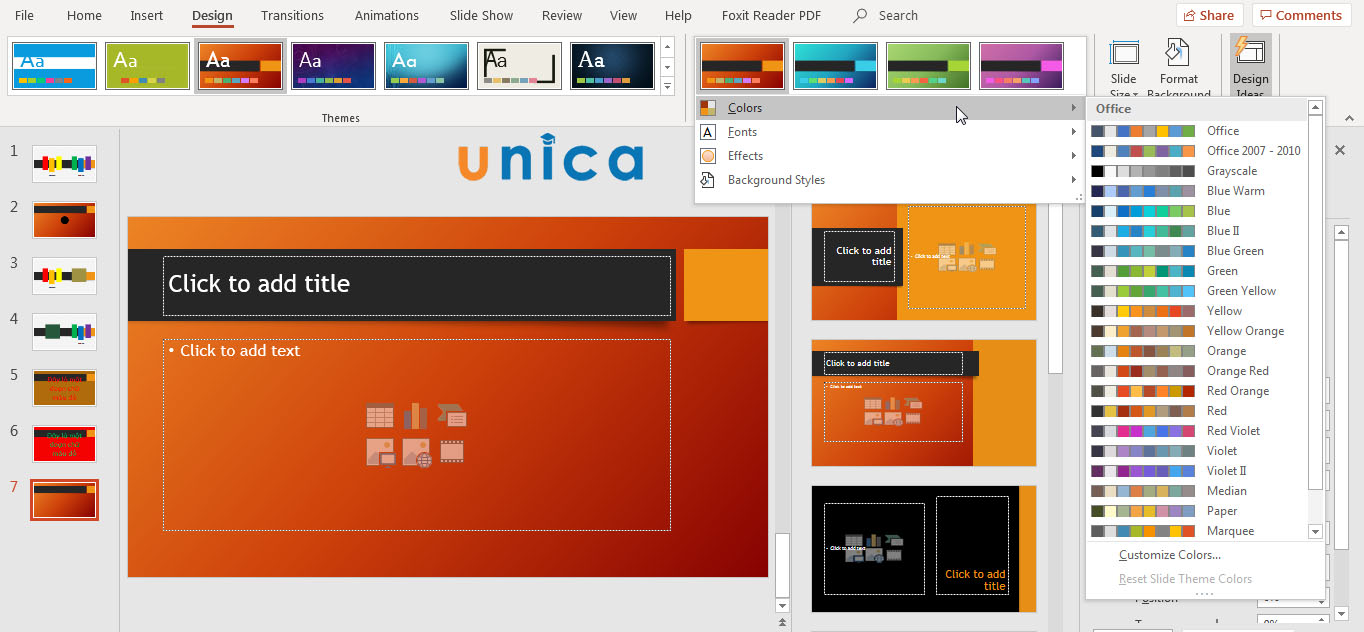Apply the Red Violet color scheme
This screenshot has width=1364, height=632.
click(x=1197, y=431)
